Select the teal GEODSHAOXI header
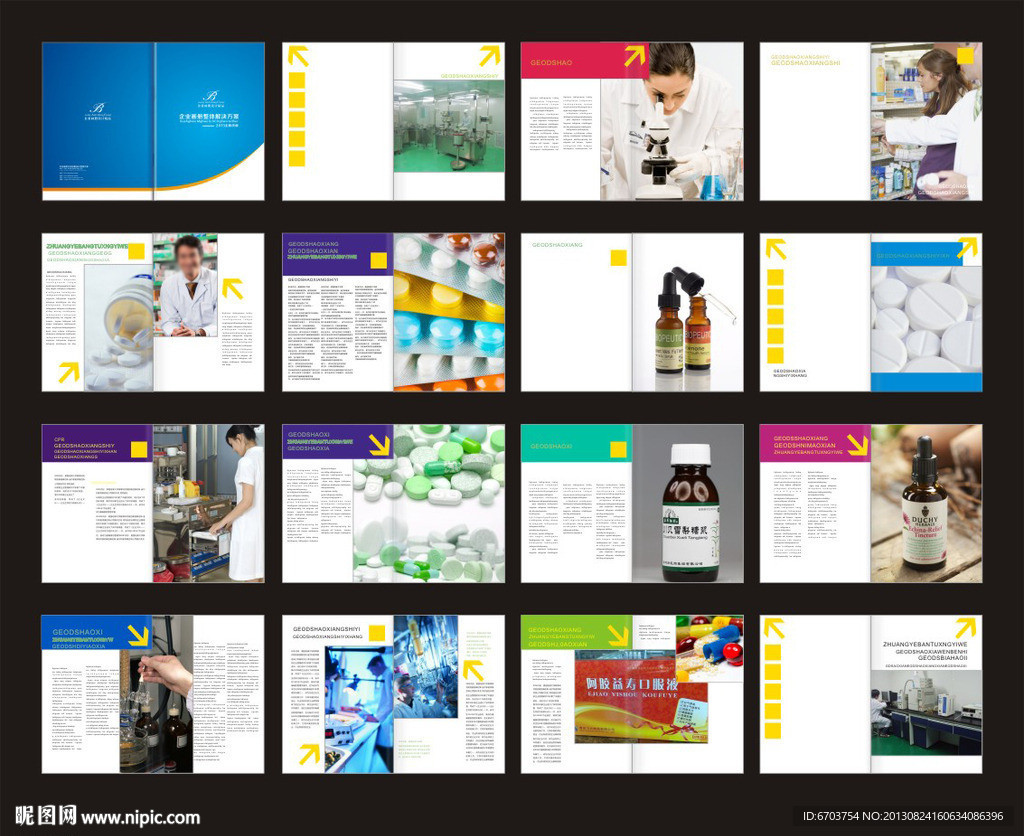This screenshot has width=1024, height=836. (576, 443)
